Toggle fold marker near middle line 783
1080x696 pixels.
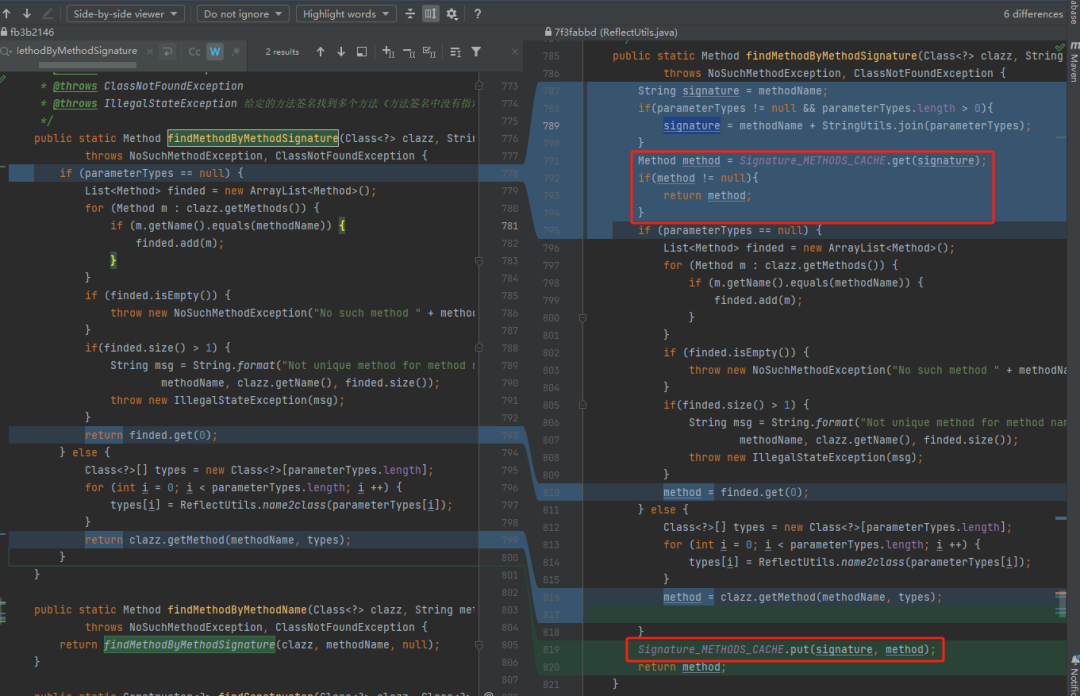pos(479,260)
